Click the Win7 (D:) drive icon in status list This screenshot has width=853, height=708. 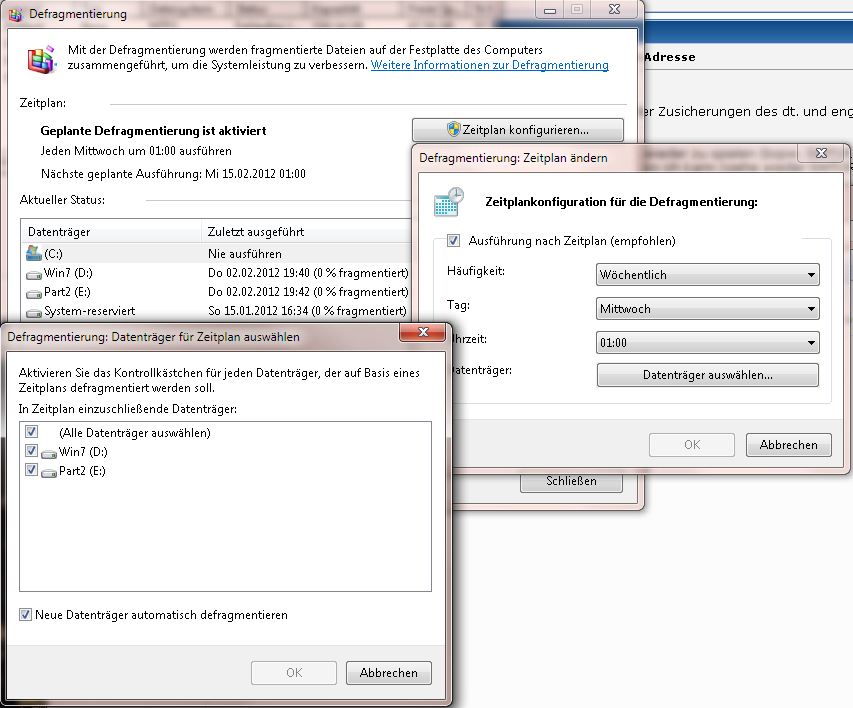34,274
